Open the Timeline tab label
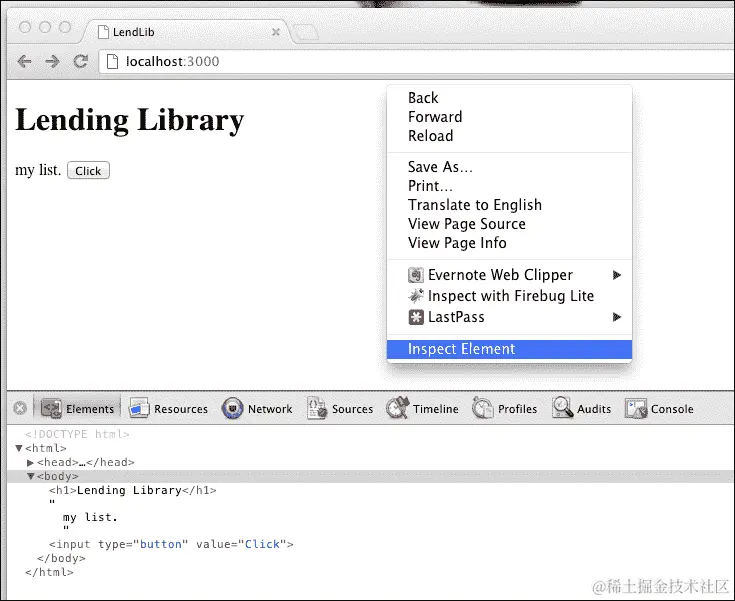This screenshot has width=735, height=601. point(435,409)
